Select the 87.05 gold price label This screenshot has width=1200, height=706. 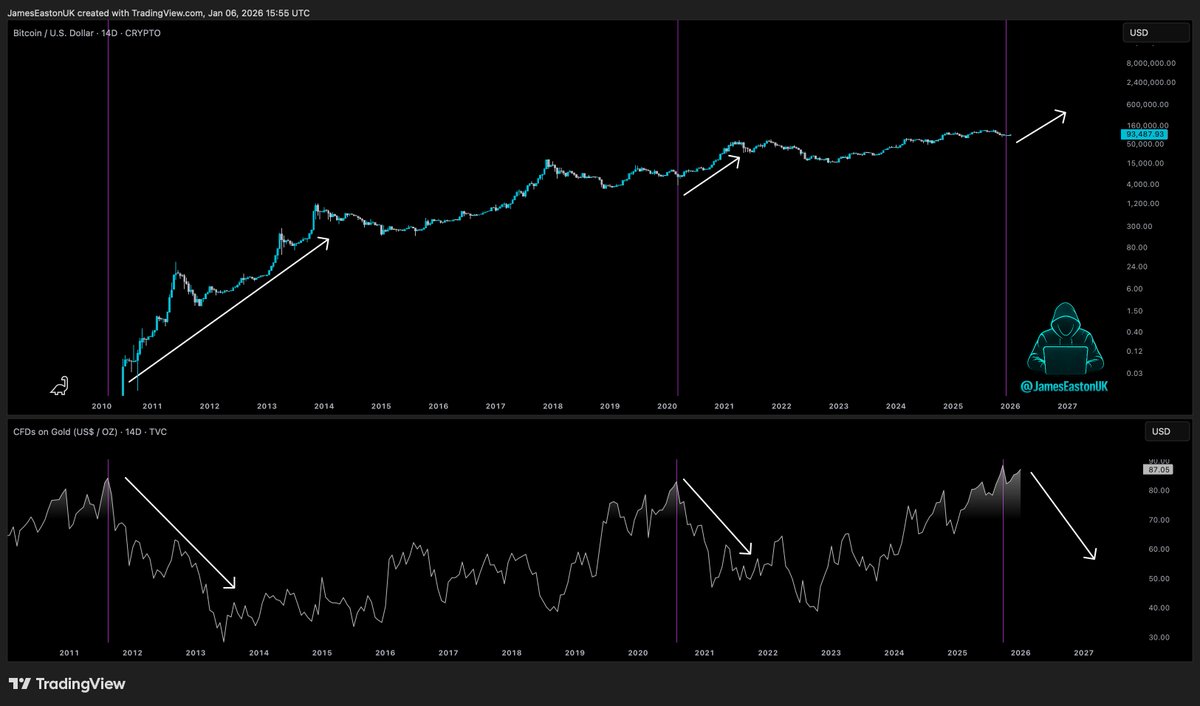[x=1156, y=467]
